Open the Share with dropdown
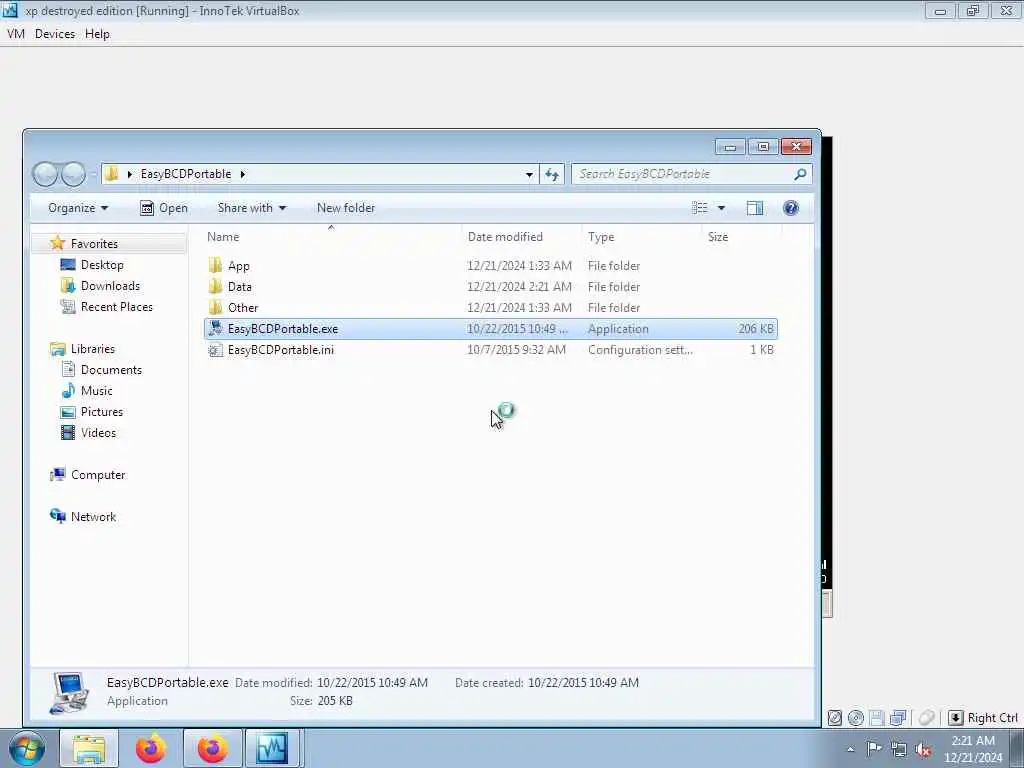 click(x=251, y=208)
